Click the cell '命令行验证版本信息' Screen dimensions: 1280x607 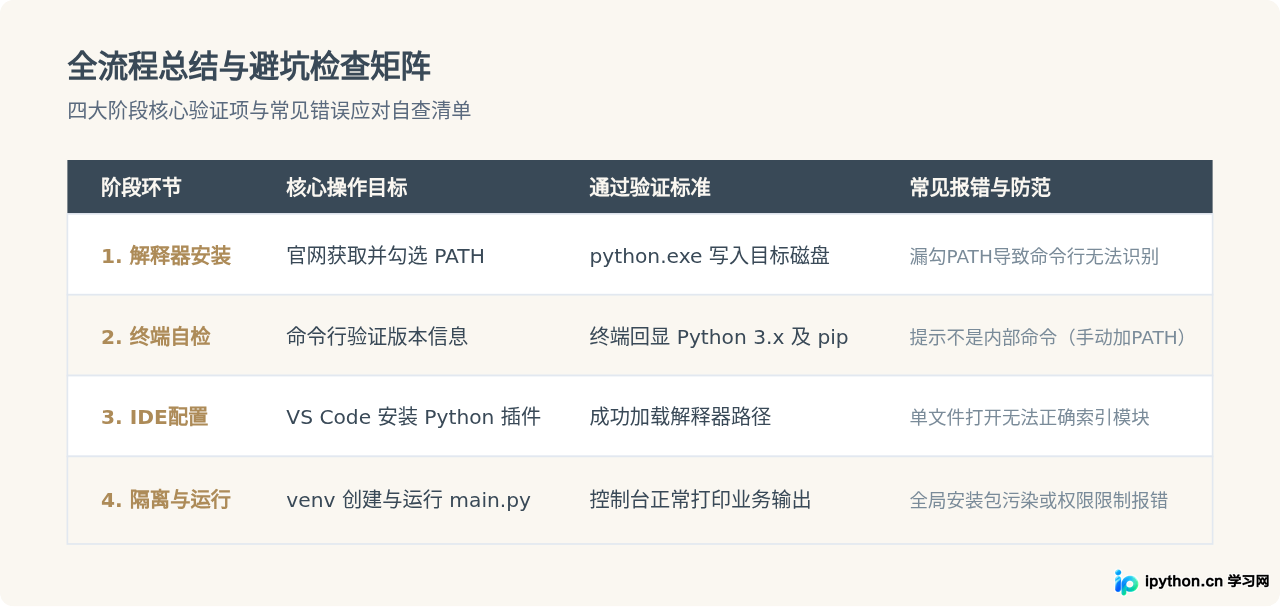tap(377, 337)
